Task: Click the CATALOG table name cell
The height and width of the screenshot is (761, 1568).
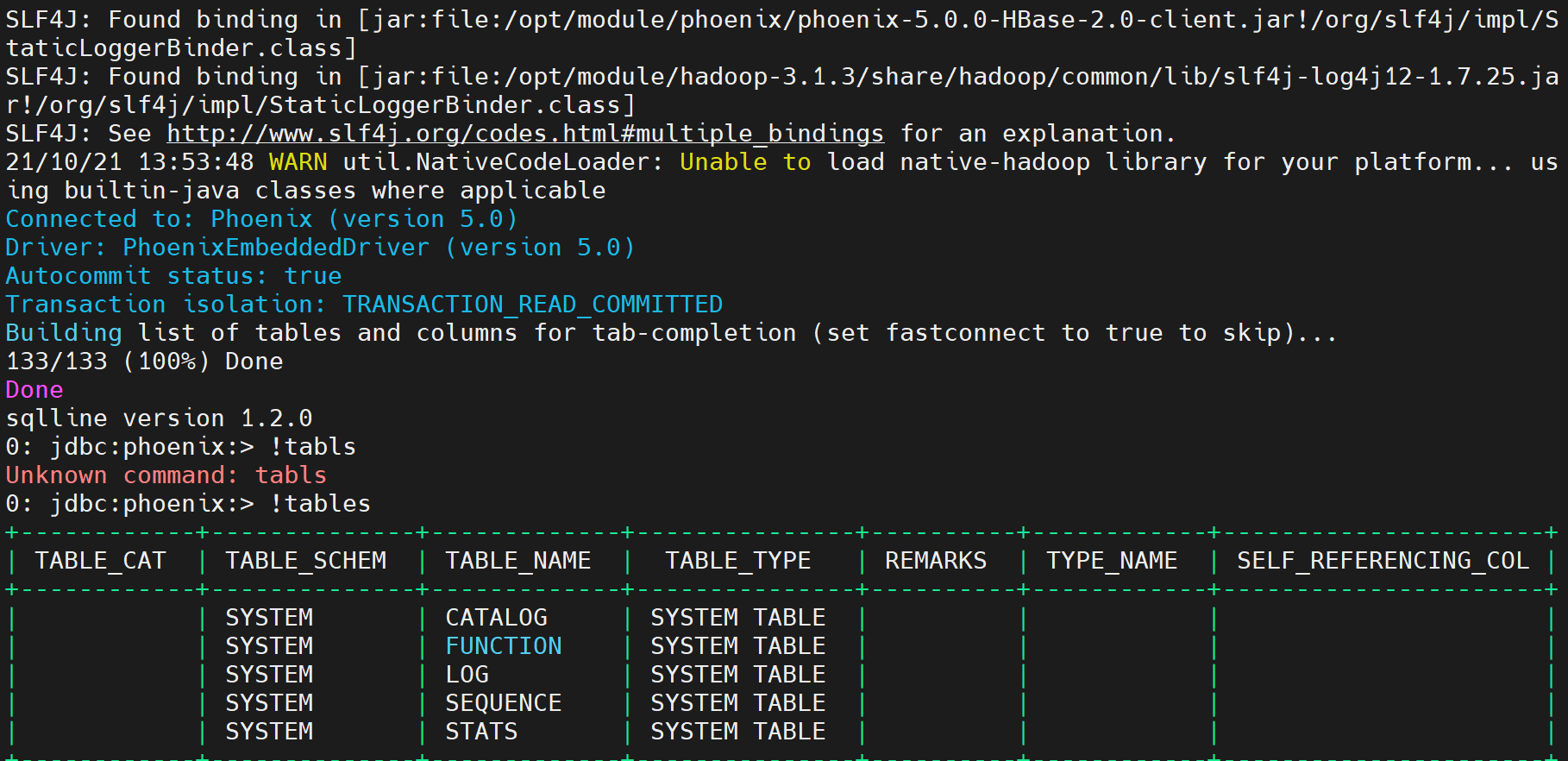Action: click(x=496, y=618)
